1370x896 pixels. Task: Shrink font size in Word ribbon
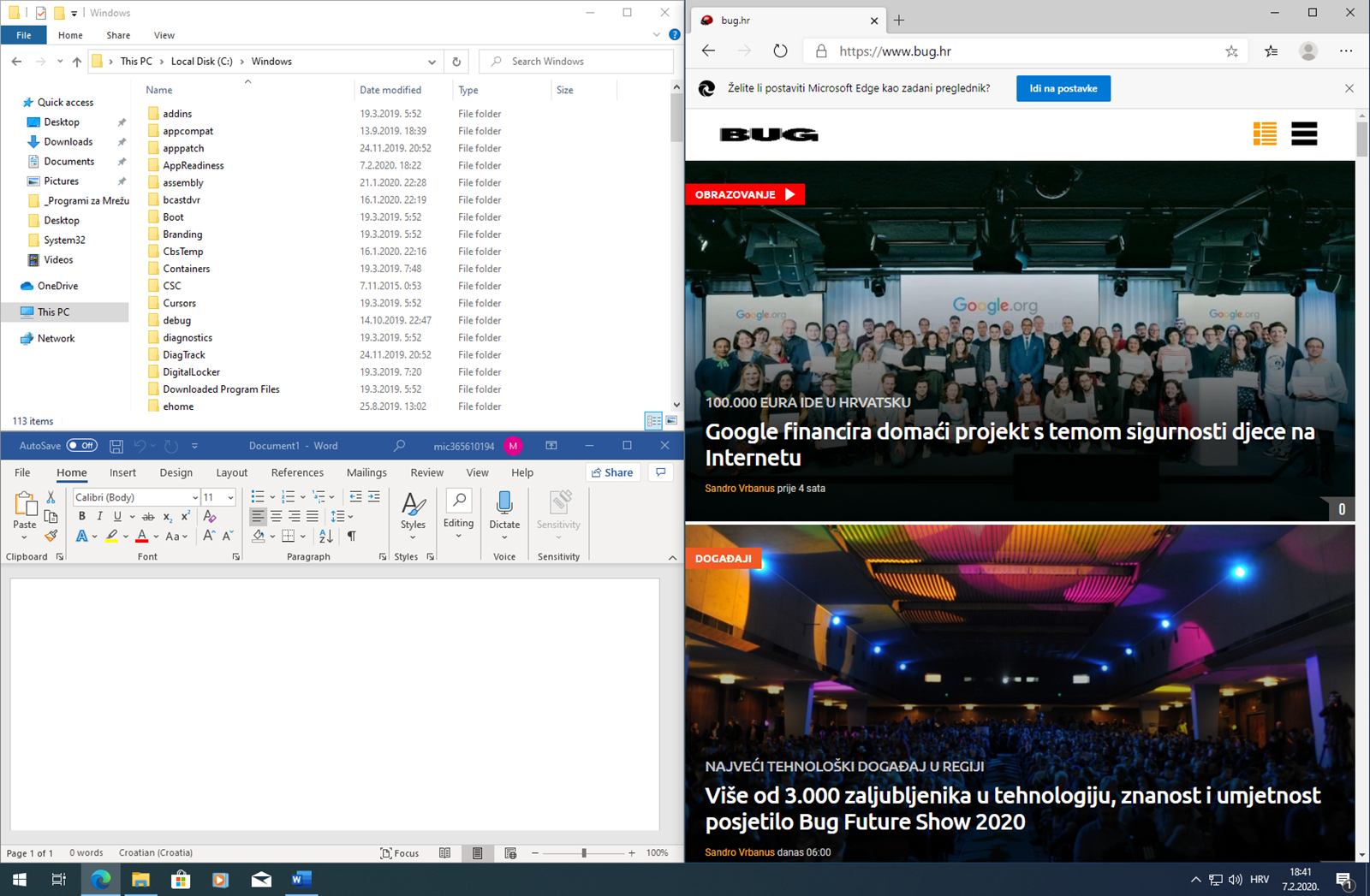point(228,537)
